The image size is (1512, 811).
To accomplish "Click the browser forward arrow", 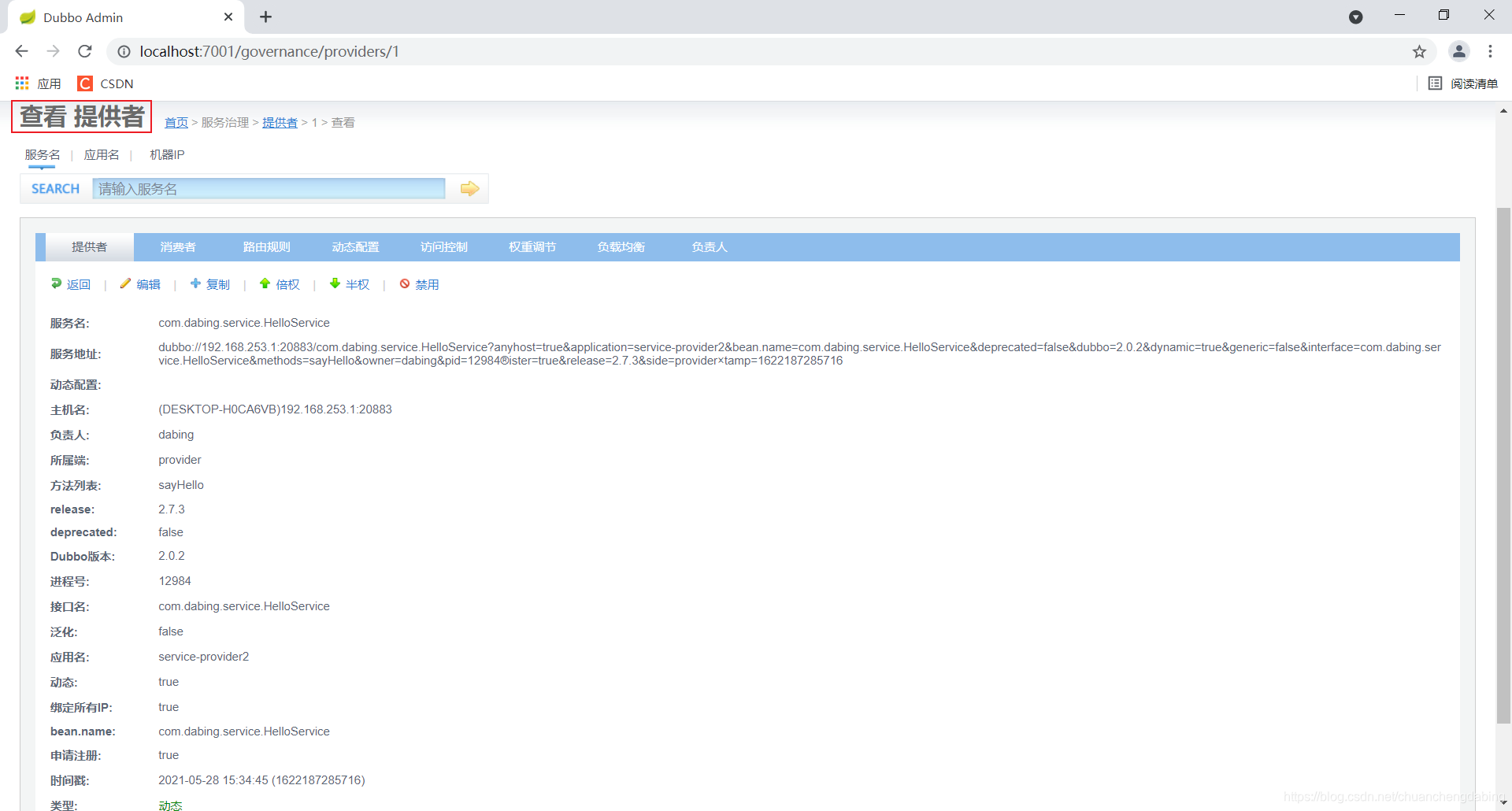I will click(53, 51).
